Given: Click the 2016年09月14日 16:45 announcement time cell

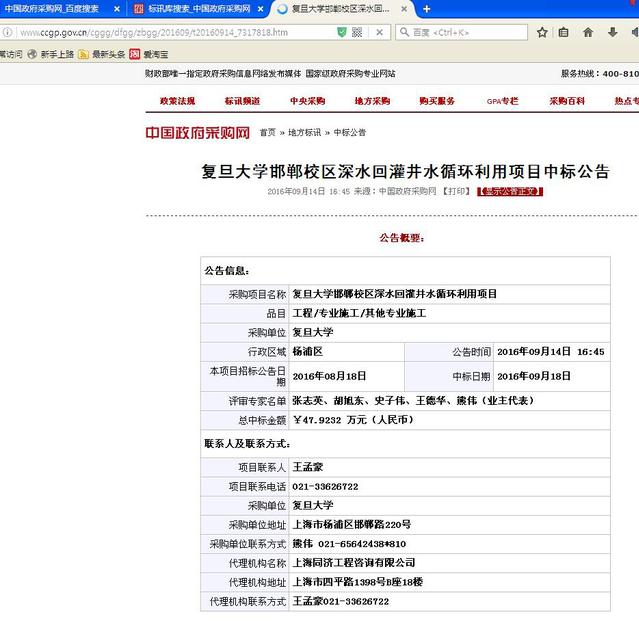Looking at the screenshot, I should pos(551,352).
